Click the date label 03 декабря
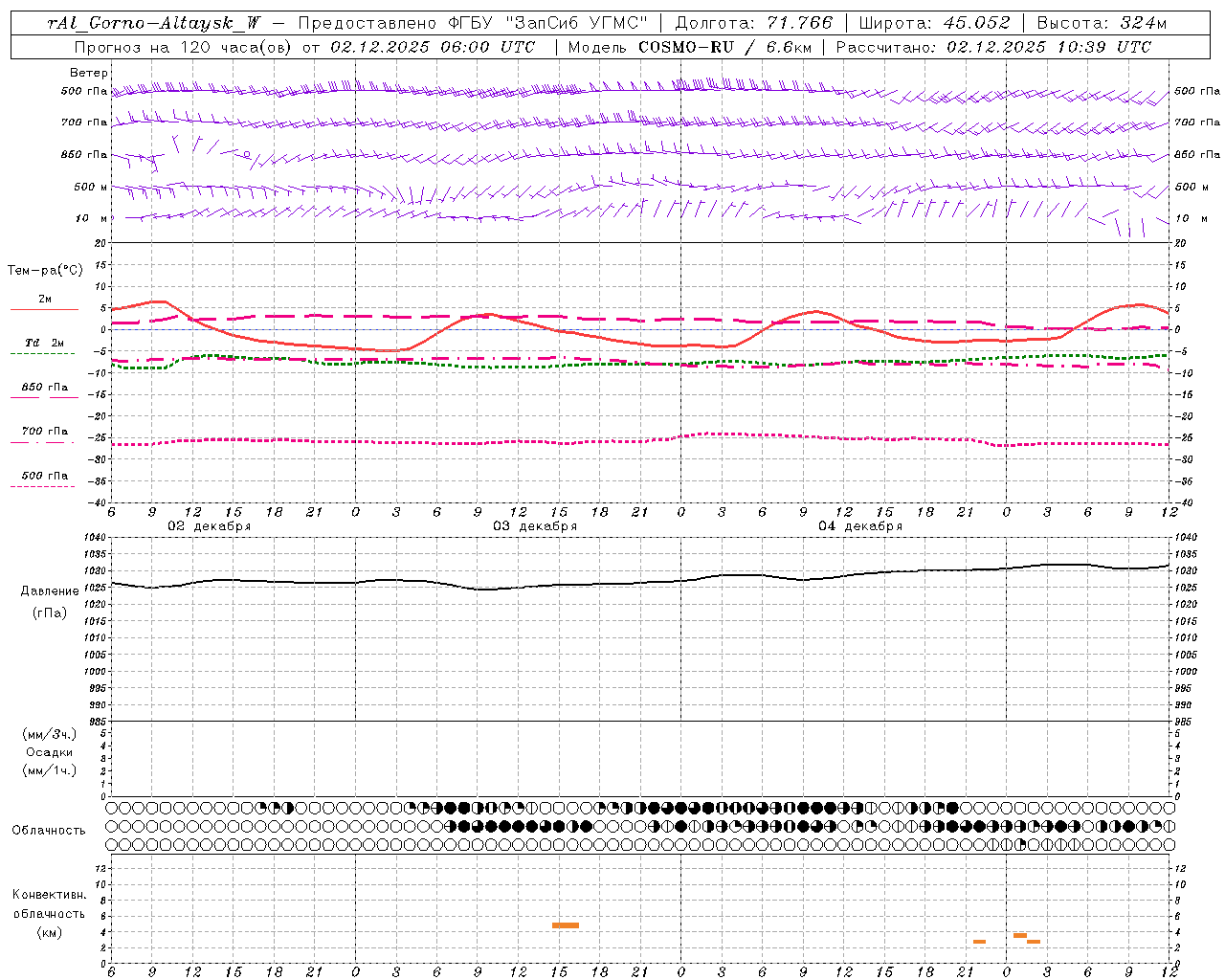Screen dimensions: 1225x980 [x=535, y=526]
